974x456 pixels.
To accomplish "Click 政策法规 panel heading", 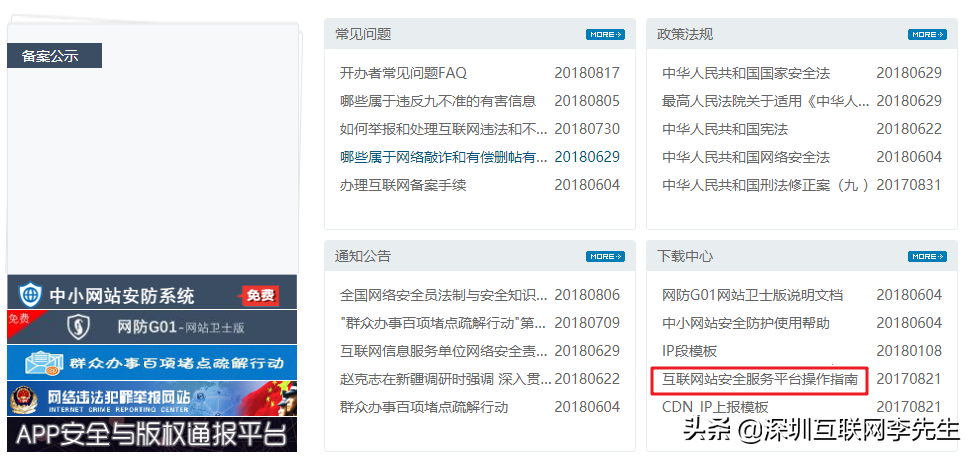I will click(685, 34).
